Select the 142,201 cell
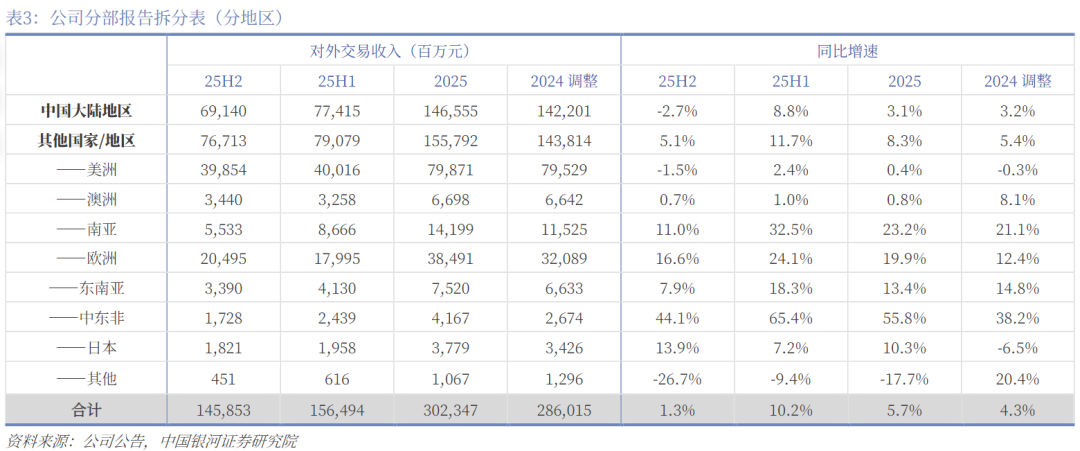 point(564,110)
